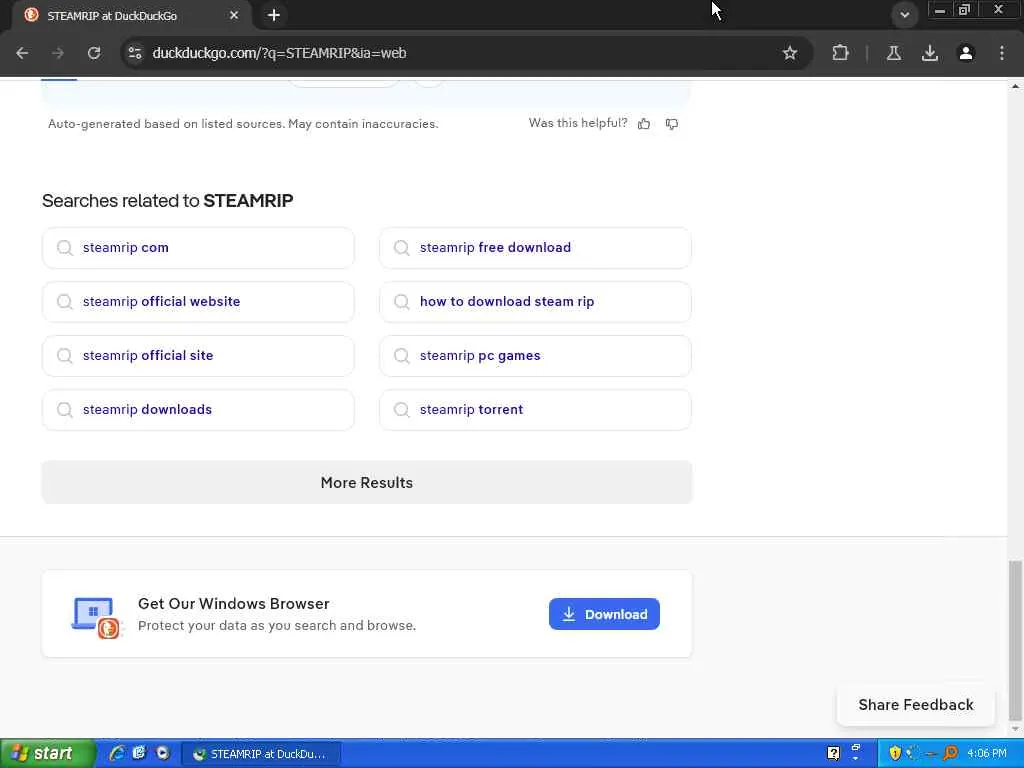Search related query steamrip official site
This screenshot has height=768, width=1024.
[x=198, y=356]
